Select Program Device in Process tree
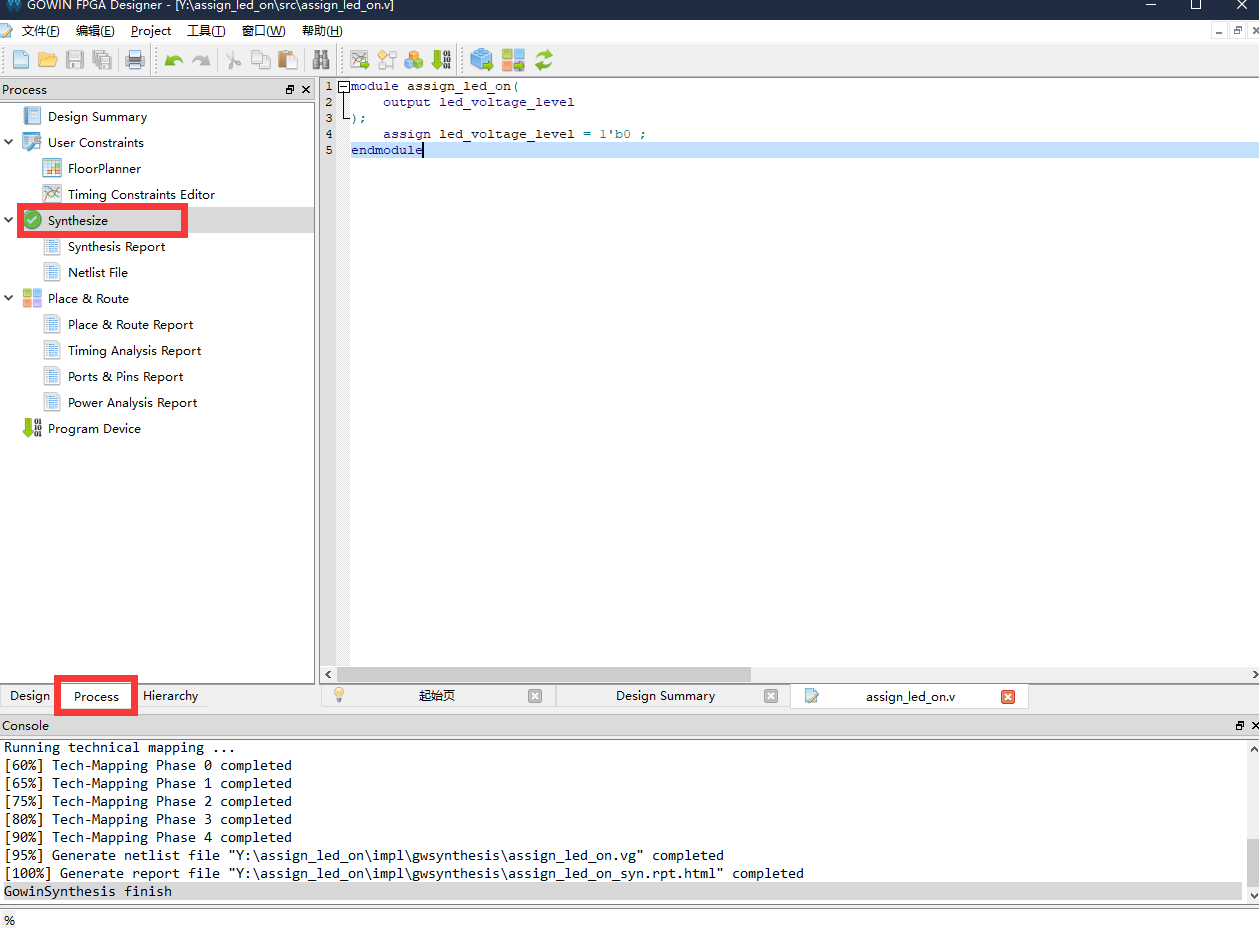 (94, 429)
